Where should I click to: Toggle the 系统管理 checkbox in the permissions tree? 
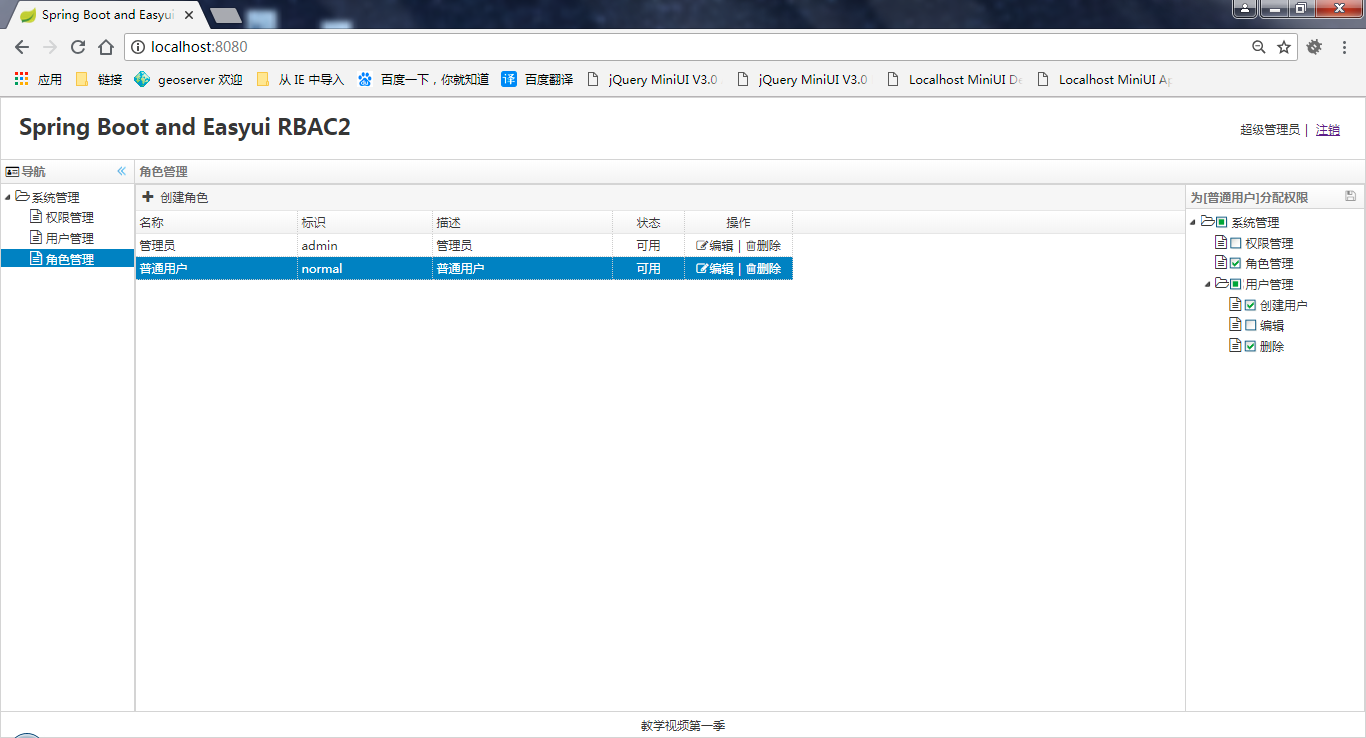pos(1221,222)
